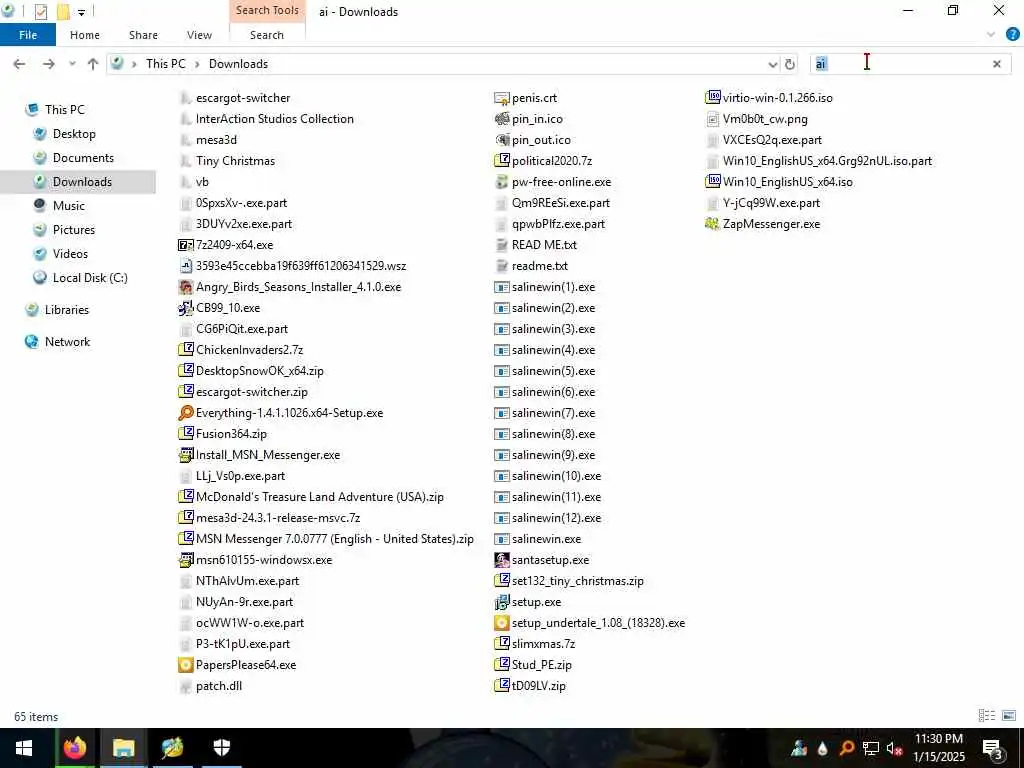Click the Windows Start button
This screenshot has height=768, width=1024.
24,748
